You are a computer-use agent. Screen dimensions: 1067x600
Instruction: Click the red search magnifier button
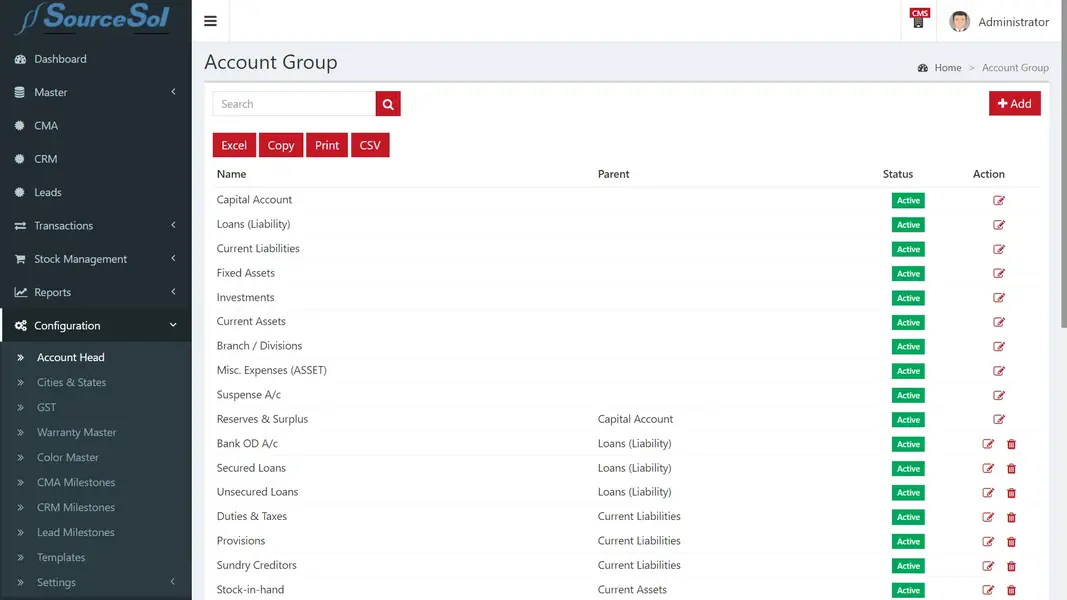pyautogui.click(x=388, y=104)
